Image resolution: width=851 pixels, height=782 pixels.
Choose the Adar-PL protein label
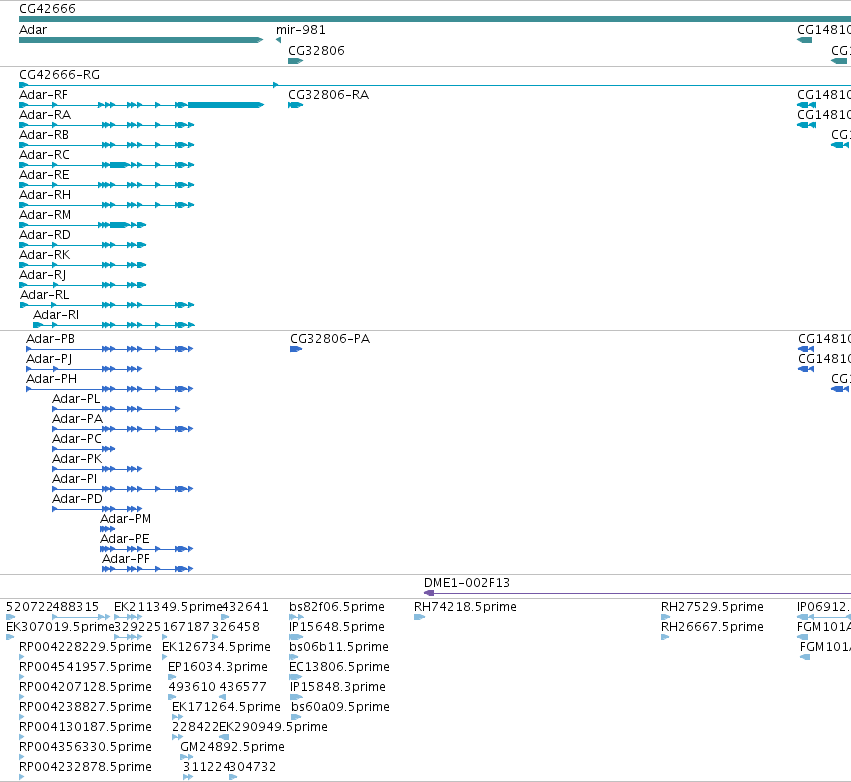pos(76,399)
